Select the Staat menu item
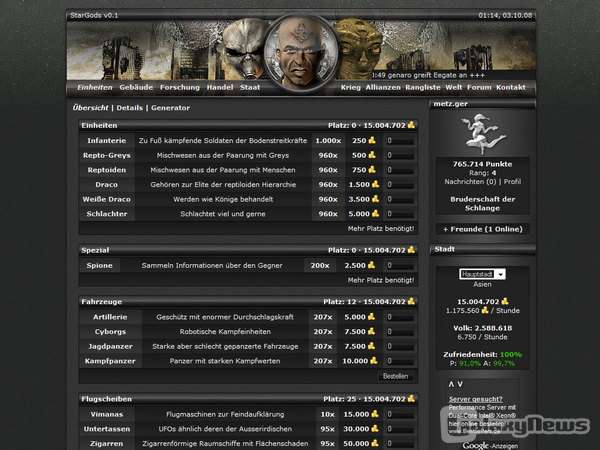 tap(250, 87)
